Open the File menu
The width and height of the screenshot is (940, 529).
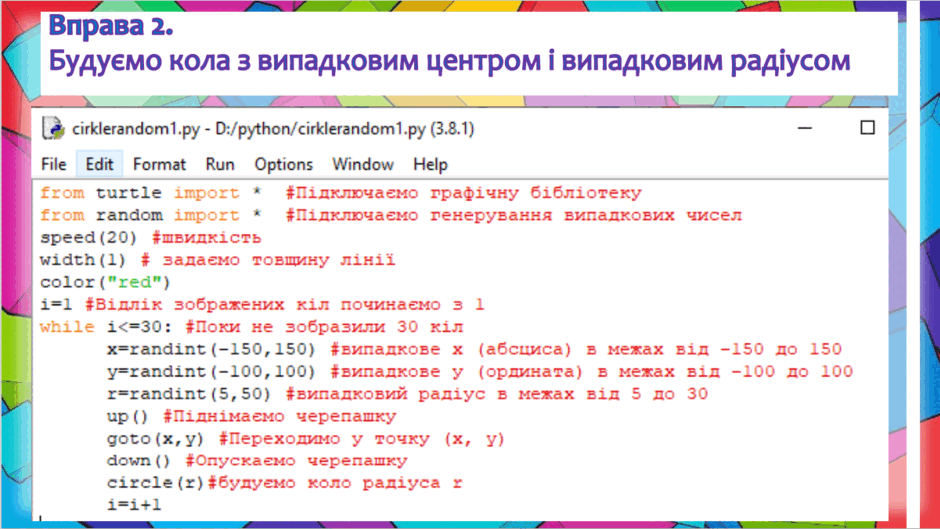[53, 164]
